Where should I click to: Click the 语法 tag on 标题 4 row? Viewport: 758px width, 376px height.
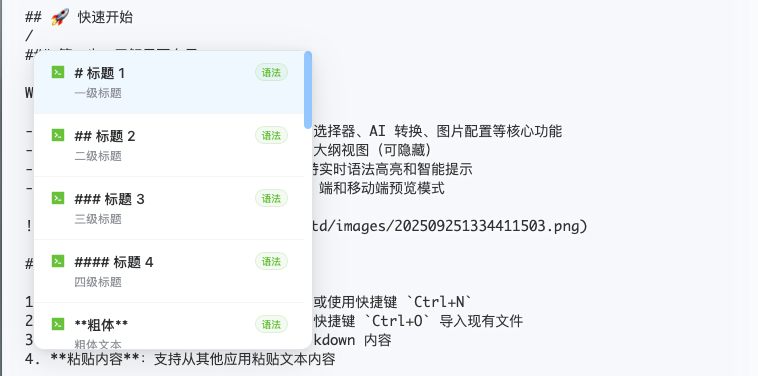point(271,261)
